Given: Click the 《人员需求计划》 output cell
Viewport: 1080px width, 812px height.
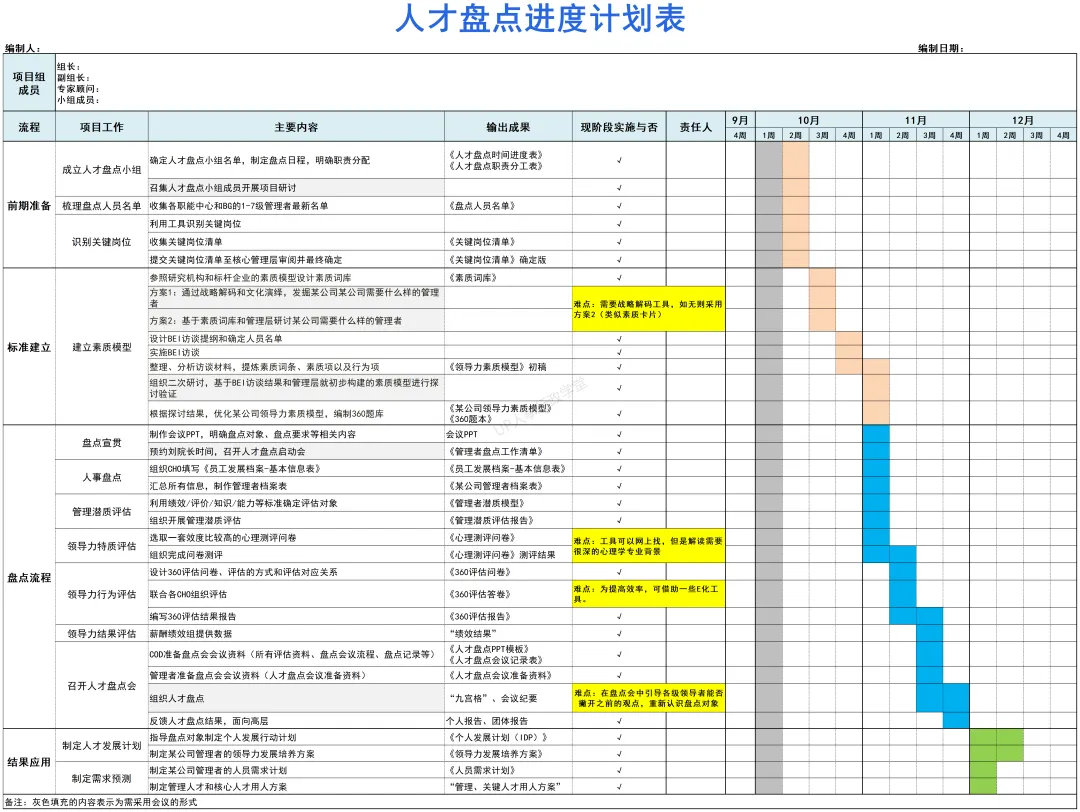Looking at the screenshot, I should (x=508, y=771).
